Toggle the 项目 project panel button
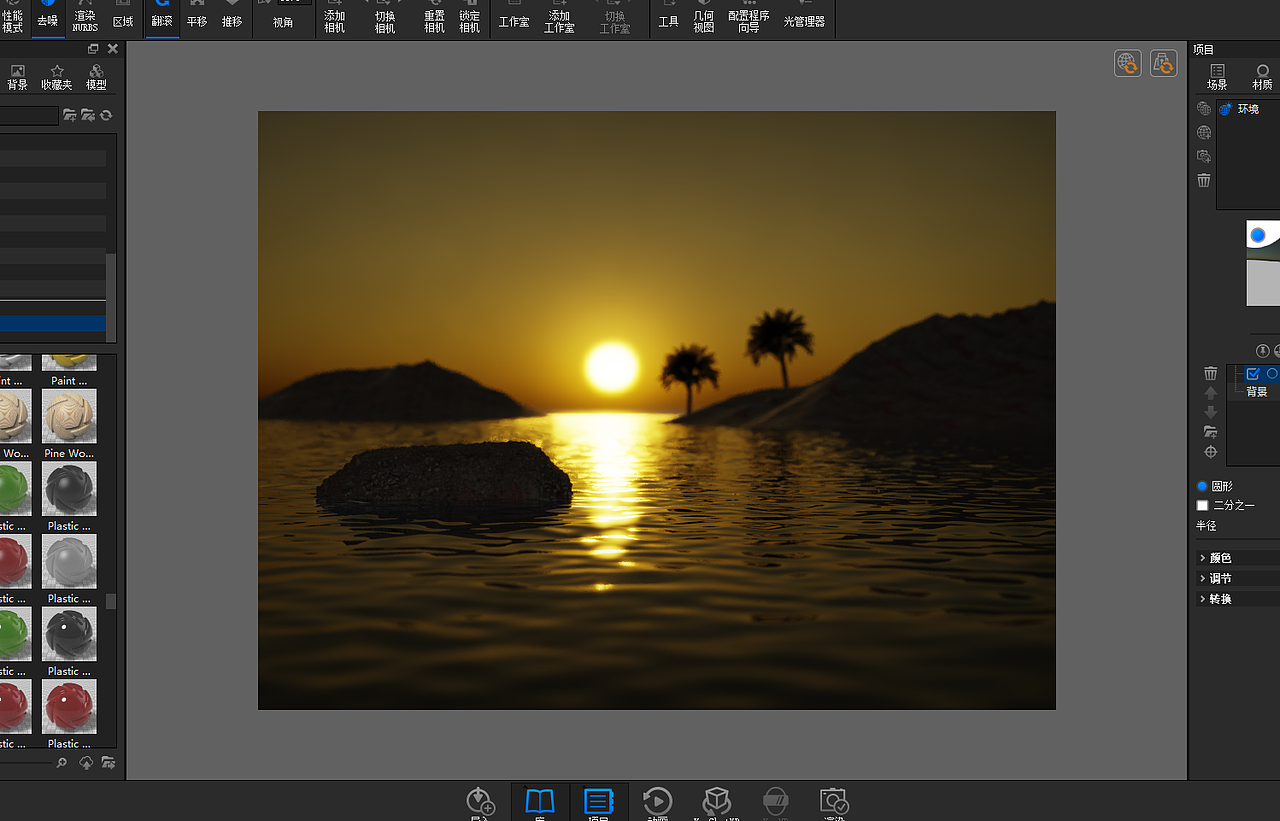The image size is (1280, 821). tap(598, 803)
